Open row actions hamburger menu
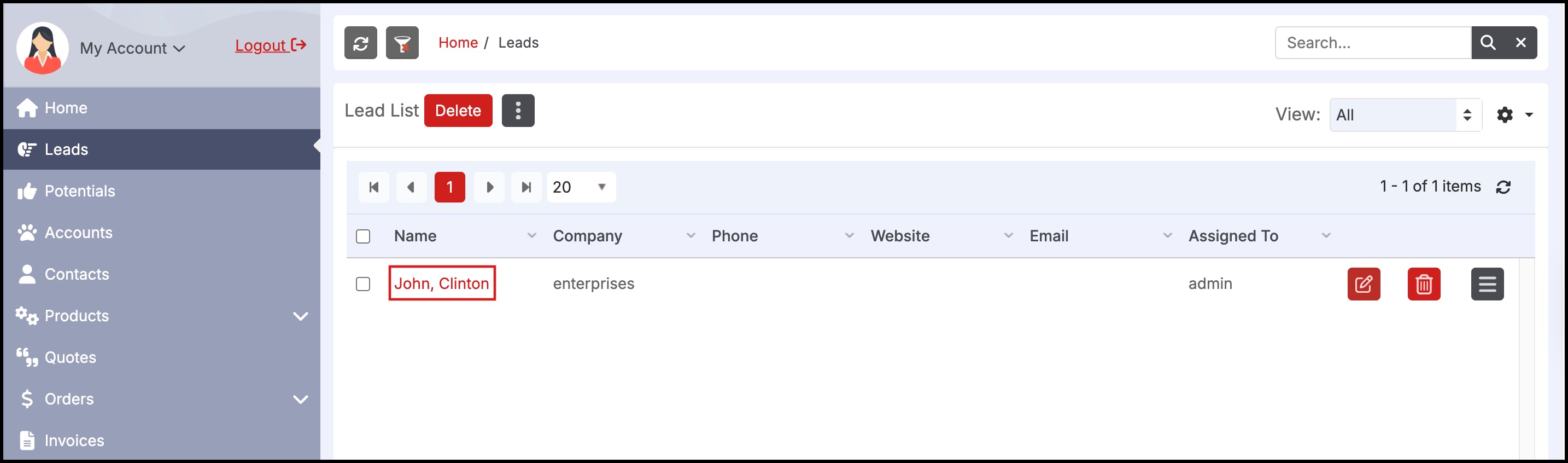This screenshot has width=1568, height=463. (x=1487, y=284)
